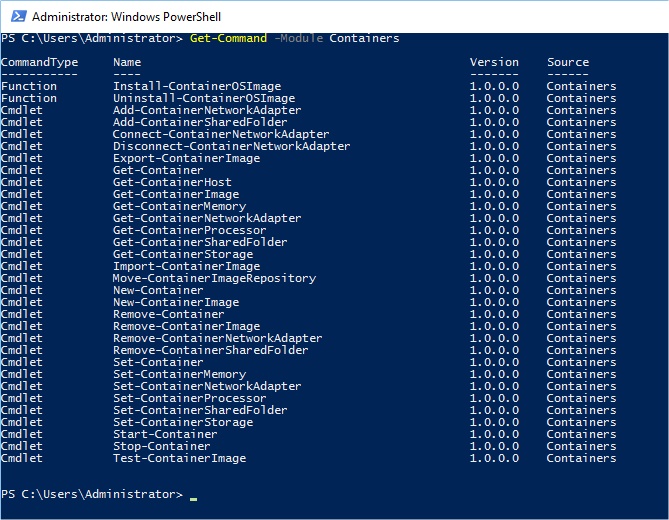Screen dimensions: 669x520
Task: Click Test-ContainerImage cmdlet name
Action: coord(179,458)
